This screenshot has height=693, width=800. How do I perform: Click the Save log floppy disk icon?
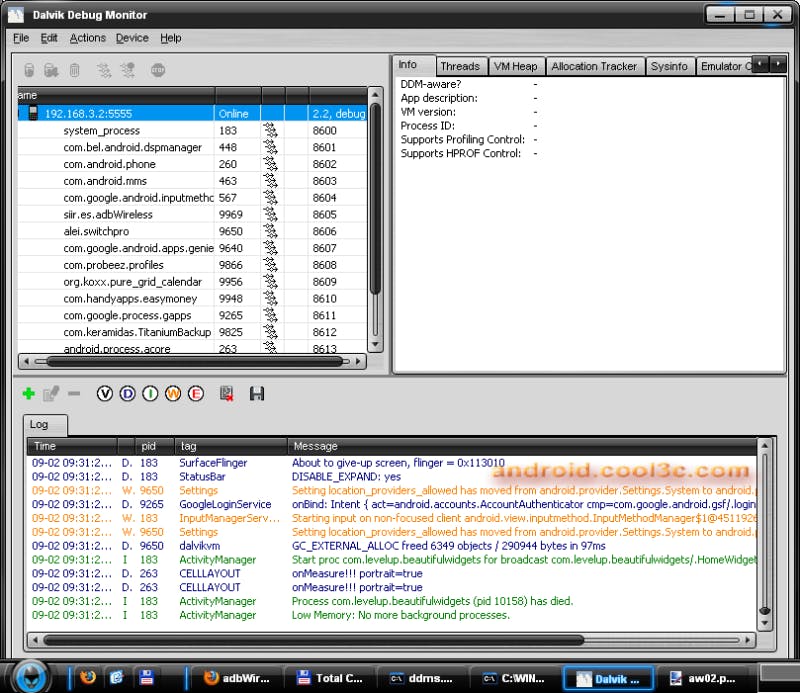(x=257, y=394)
